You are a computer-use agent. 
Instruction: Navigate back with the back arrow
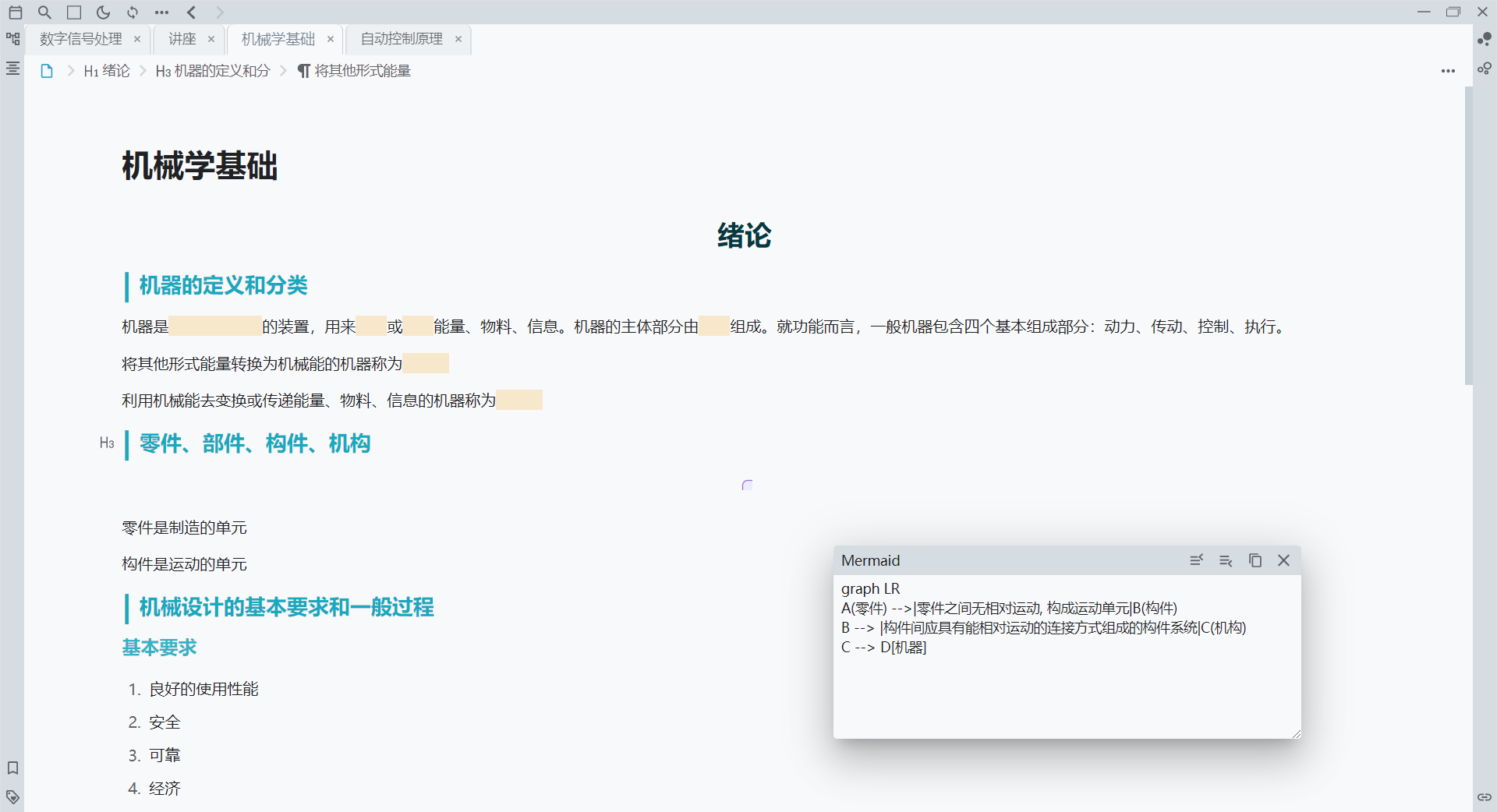(x=191, y=12)
